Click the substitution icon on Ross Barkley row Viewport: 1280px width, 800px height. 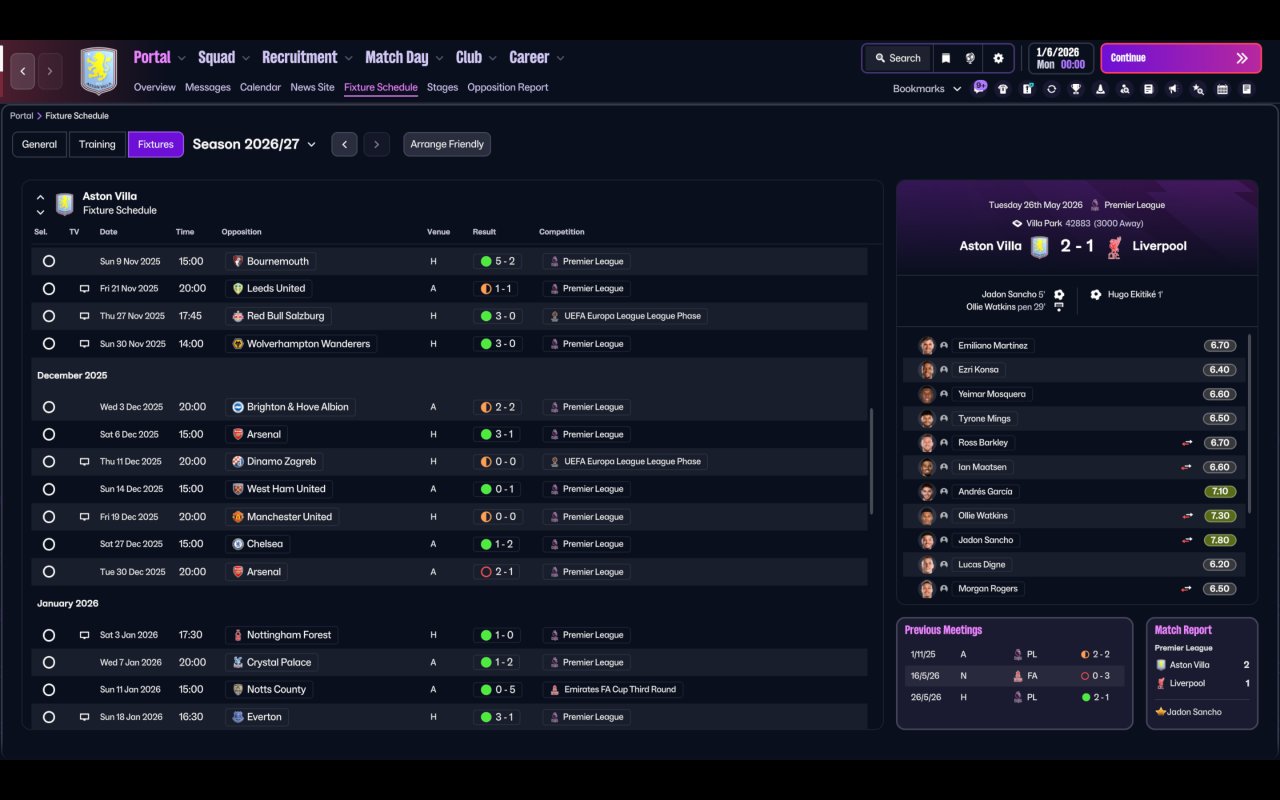click(1188, 443)
